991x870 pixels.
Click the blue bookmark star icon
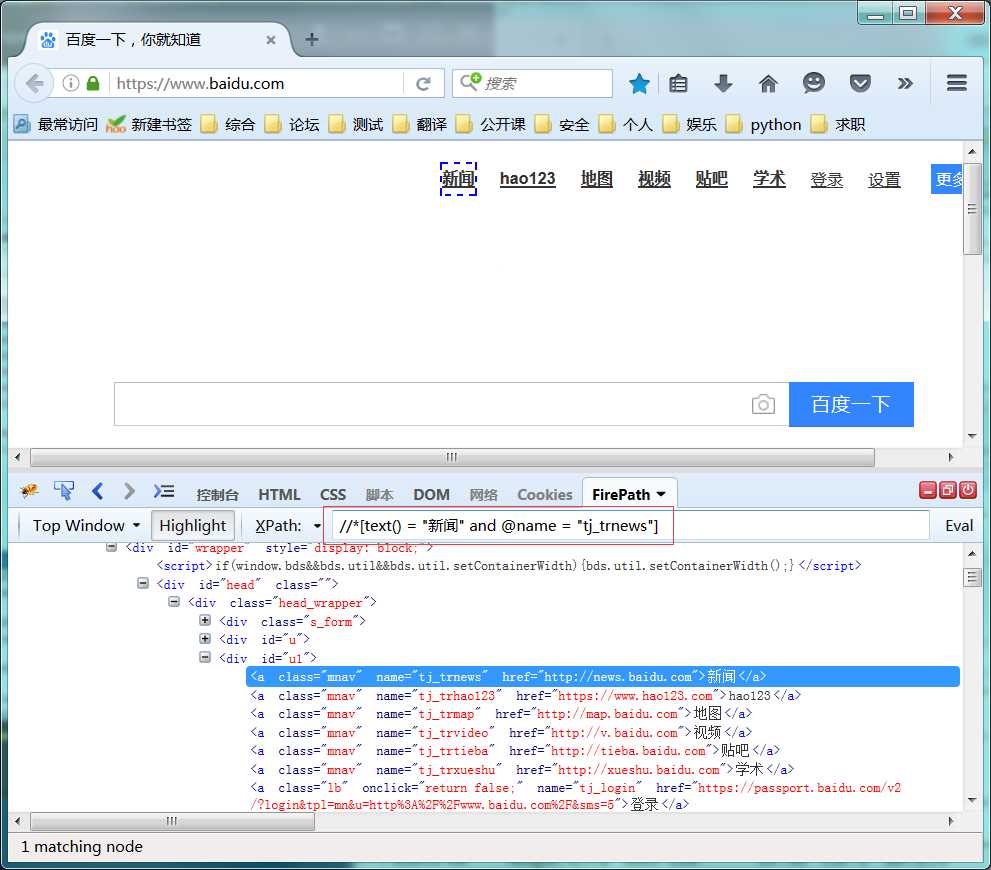pos(639,83)
